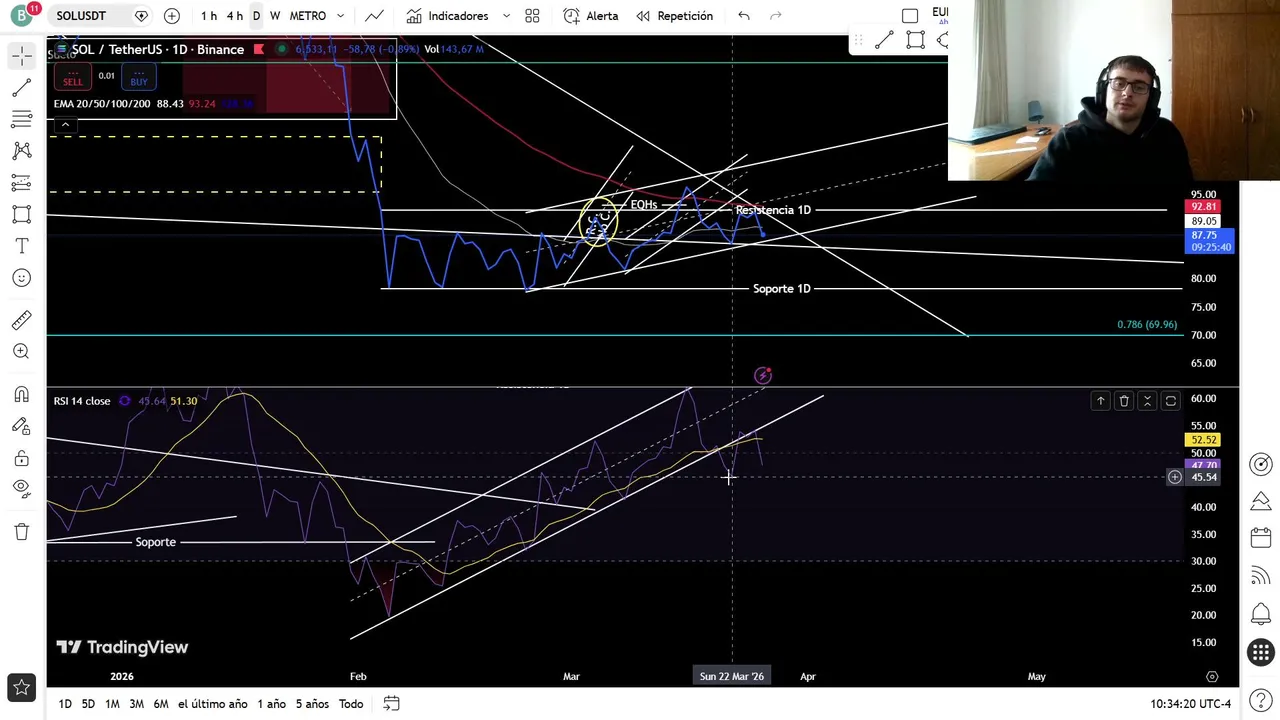
Task: Open the layout square selector icon
Action: [x=910, y=16]
